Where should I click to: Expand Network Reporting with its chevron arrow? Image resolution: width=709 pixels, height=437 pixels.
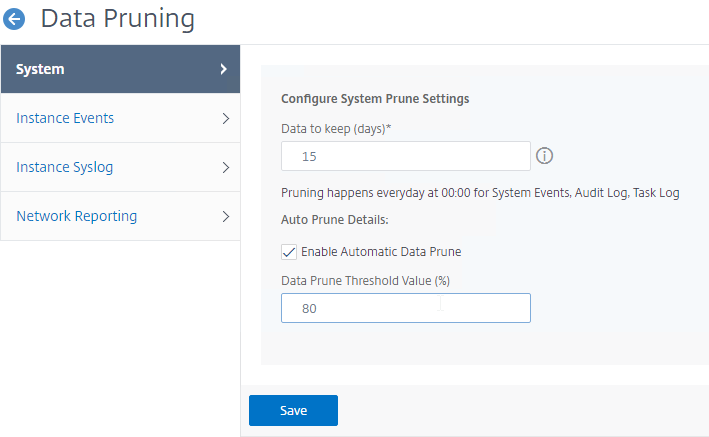[226, 216]
